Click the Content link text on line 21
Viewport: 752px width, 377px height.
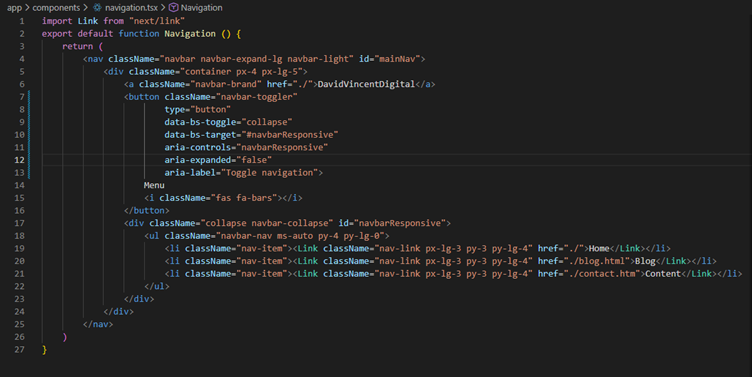click(x=663, y=274)
